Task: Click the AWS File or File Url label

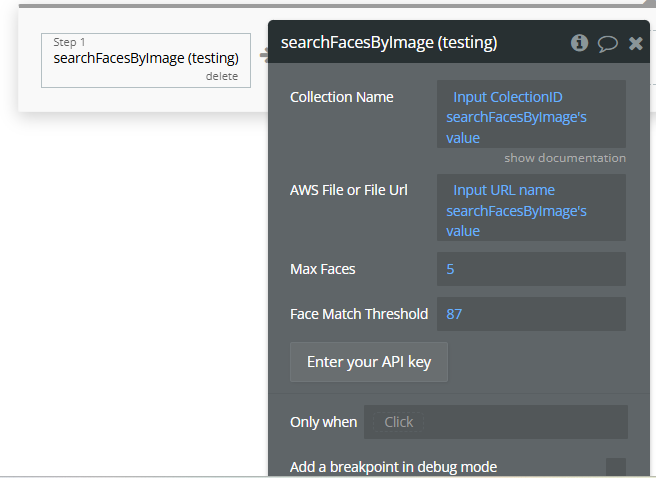Action: coord(349,190)
